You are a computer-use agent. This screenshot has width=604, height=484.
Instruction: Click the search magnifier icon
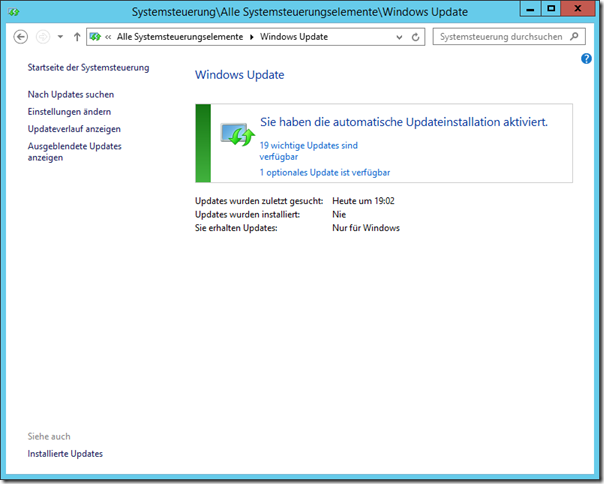[x=574, y=37]
